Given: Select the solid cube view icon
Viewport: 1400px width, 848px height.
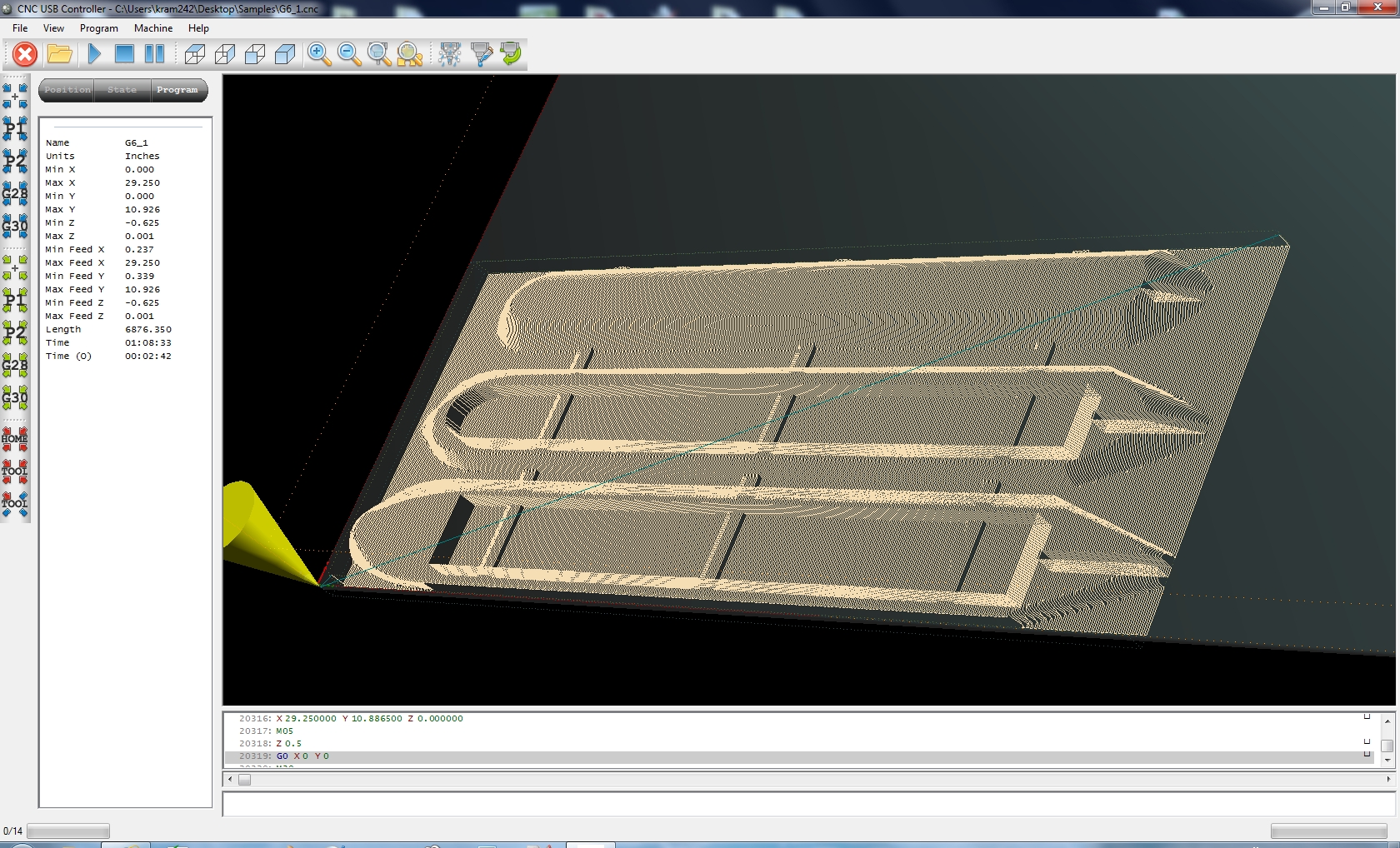Looking at the screenshot, I should [285, 55].
